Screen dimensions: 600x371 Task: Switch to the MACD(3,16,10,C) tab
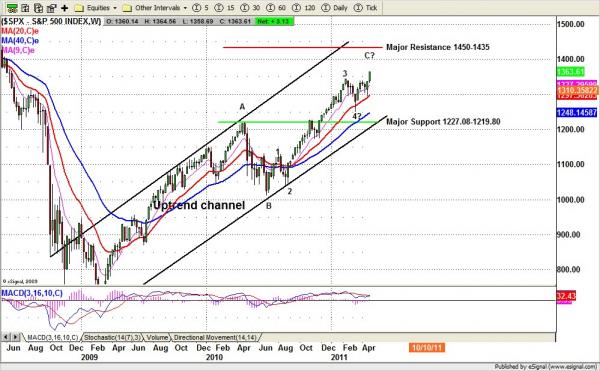pyautogui.click(x=52, y=337)
